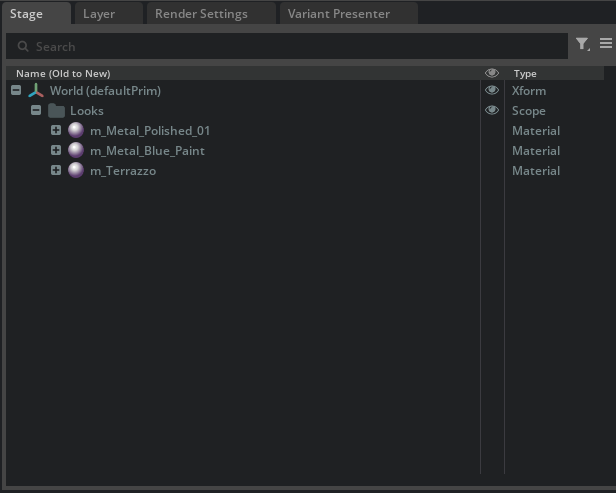This screenshot has width=616, height=493.
Task: Click the Type column header
Action: coord(525,73)
